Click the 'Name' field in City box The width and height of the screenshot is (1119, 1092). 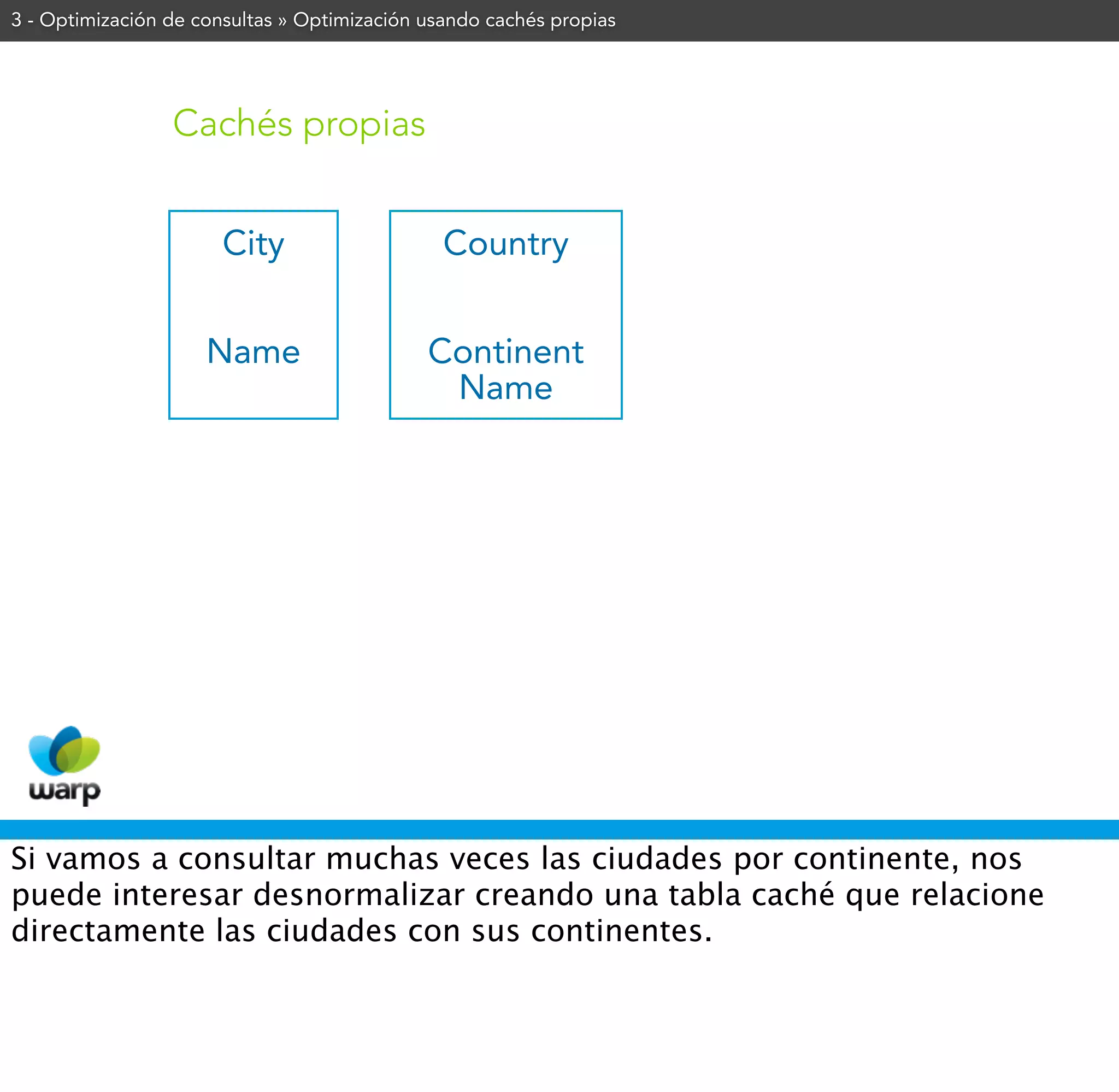pos(254,351)
